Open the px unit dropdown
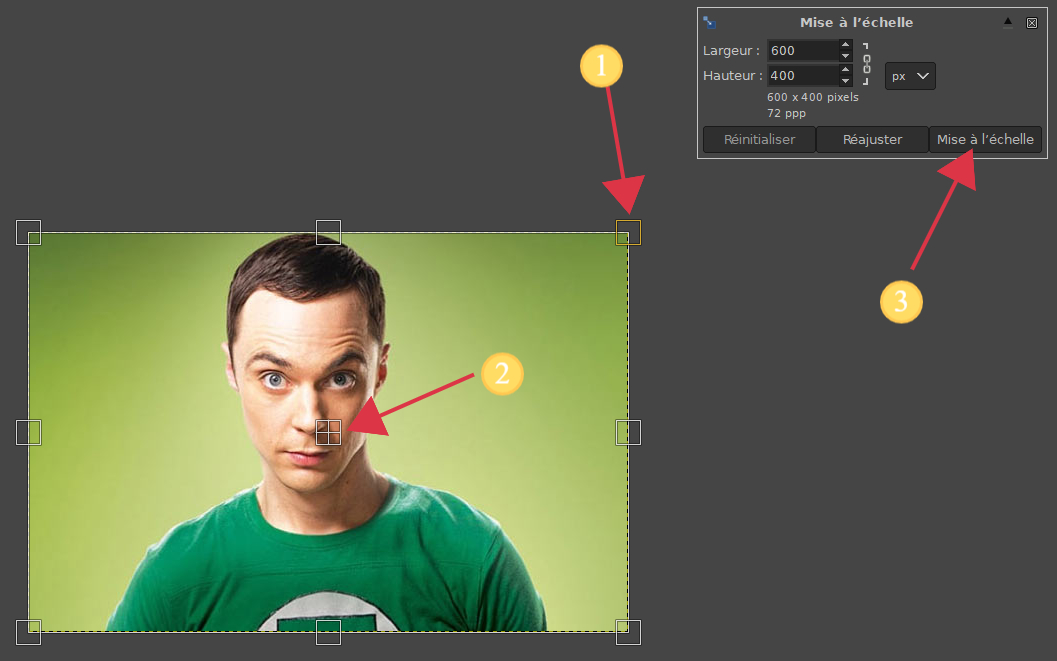The image size is (1057, 661). coord(909,75)
